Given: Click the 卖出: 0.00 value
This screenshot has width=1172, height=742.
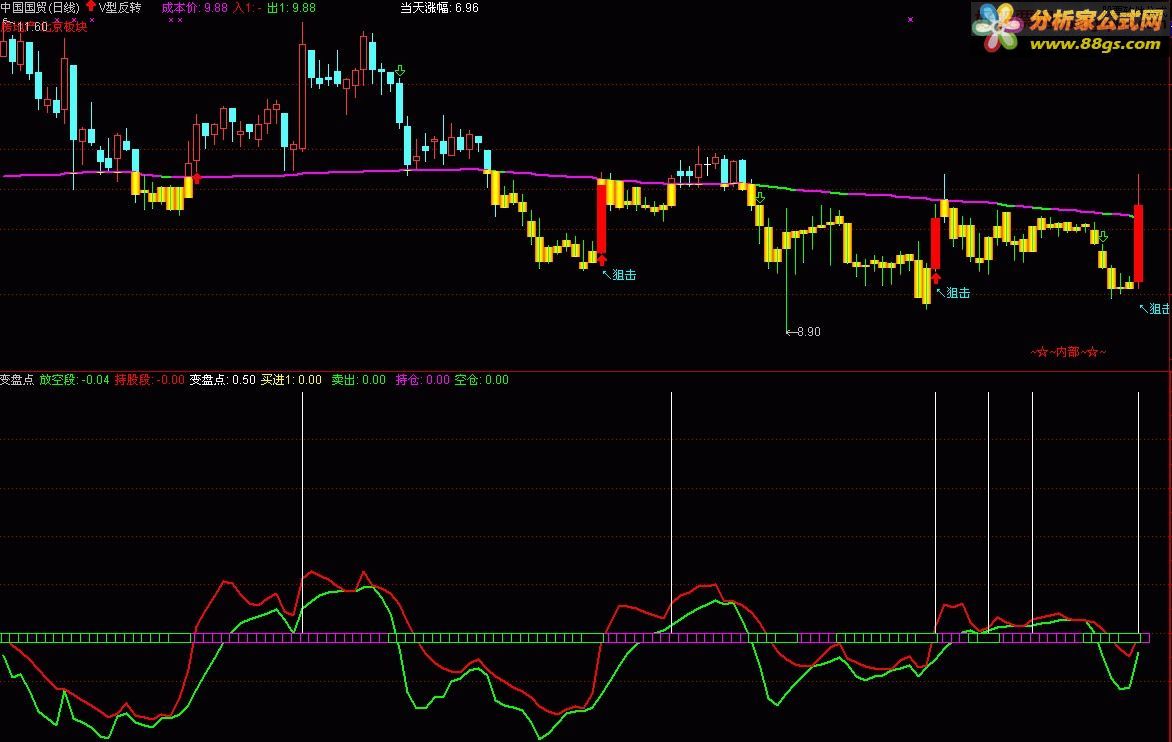Looking at the screenshot, I should coord(359,380).
